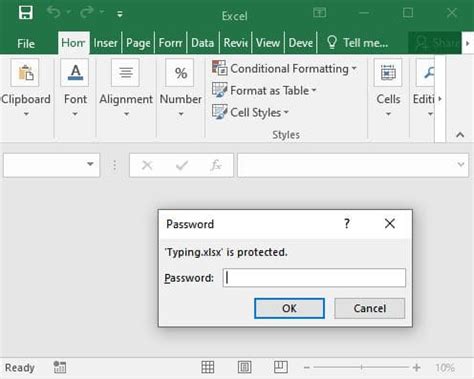Click the Save icon in the title bar
This screenshot has height=379, width=474.
click(x=26, y=13)
